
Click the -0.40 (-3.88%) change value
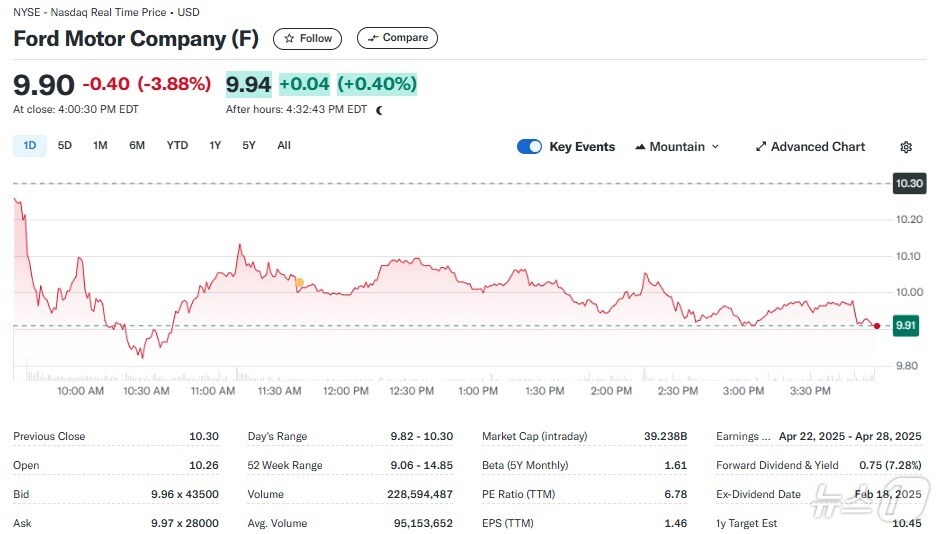(147, 84)
